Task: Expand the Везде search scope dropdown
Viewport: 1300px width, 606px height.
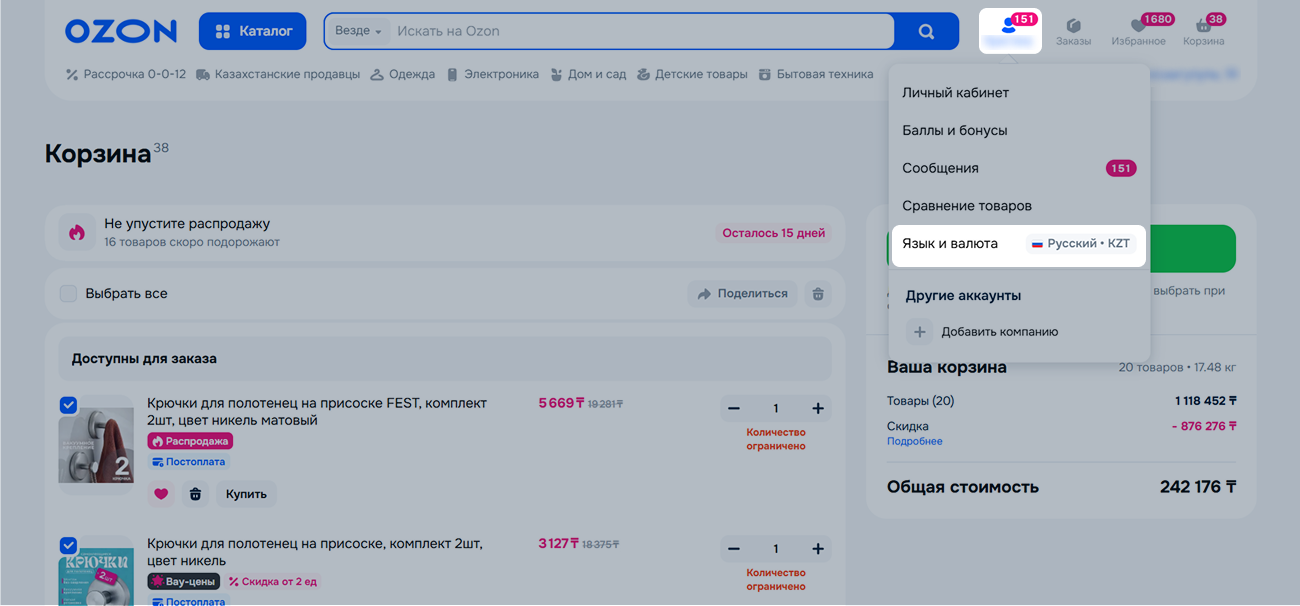Action: point(358,31)
